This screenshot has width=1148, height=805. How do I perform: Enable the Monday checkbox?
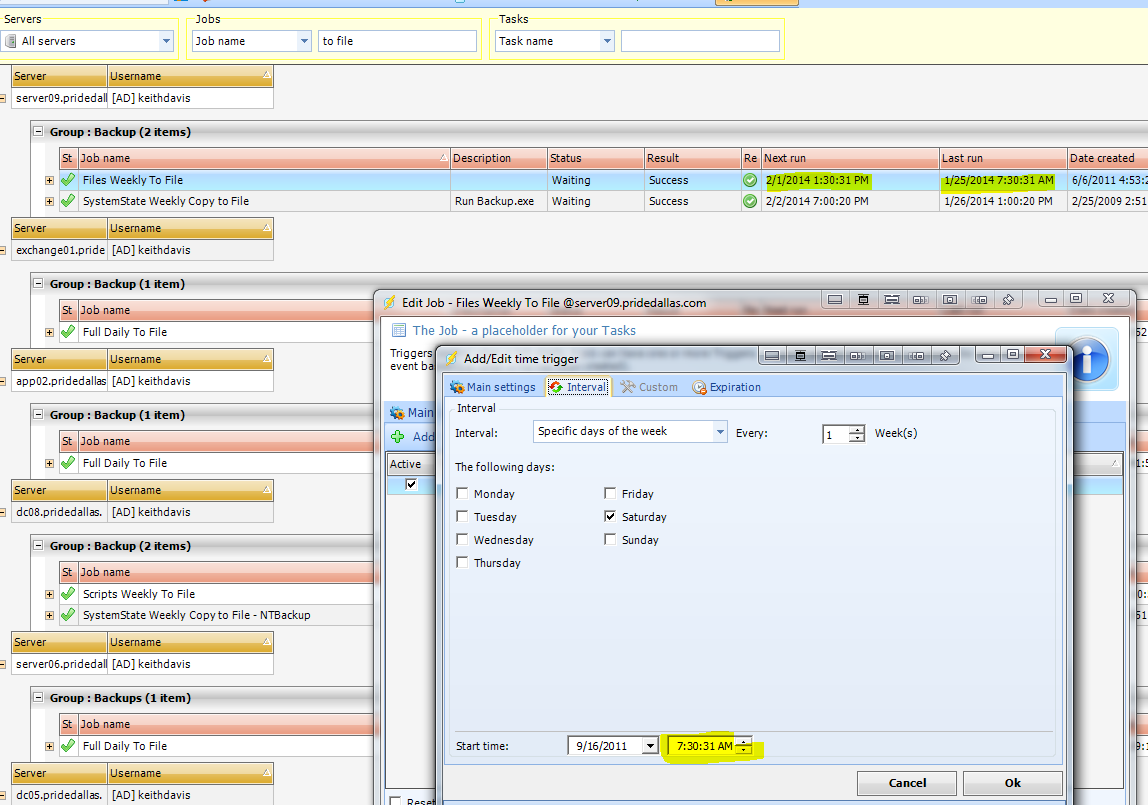pyautogui.click(x=462, y=493)
